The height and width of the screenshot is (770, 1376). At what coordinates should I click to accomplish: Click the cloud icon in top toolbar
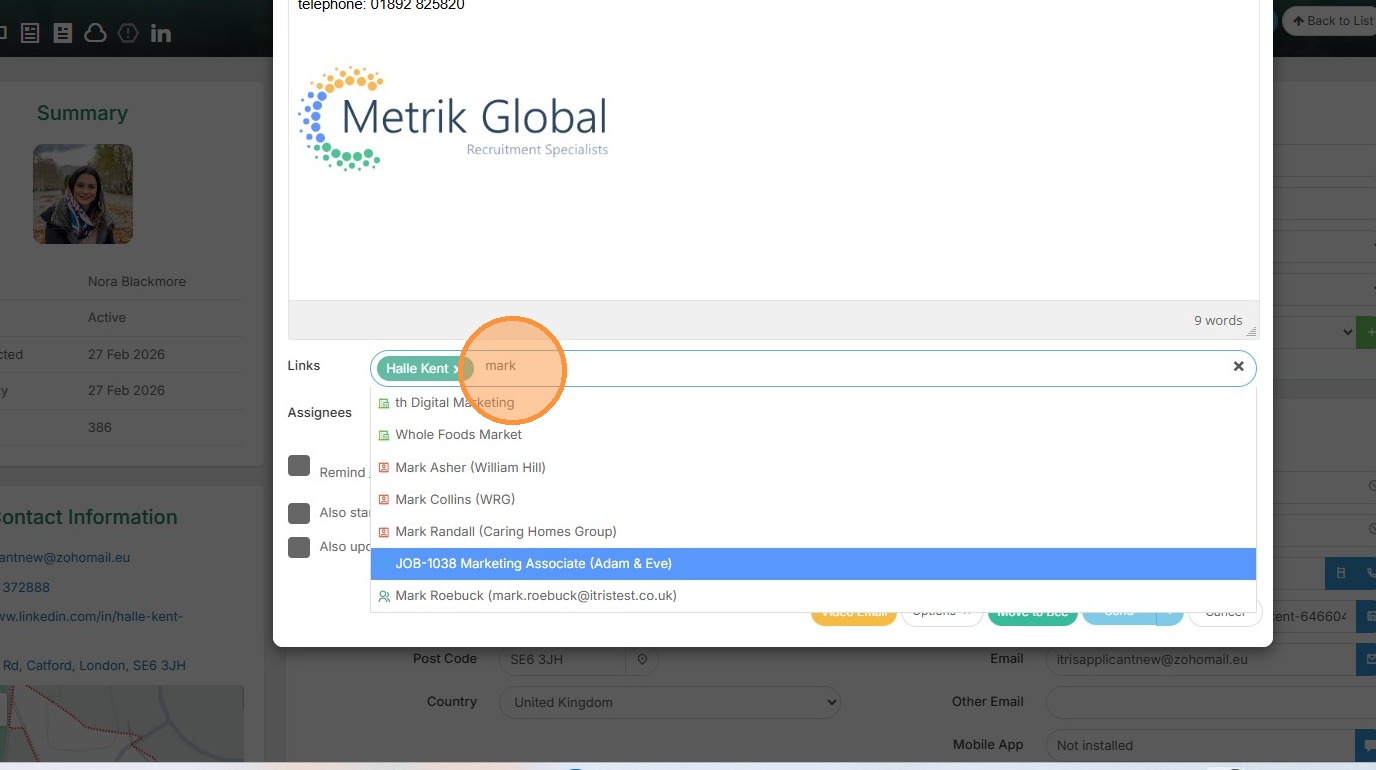click(x=95, y=33)
